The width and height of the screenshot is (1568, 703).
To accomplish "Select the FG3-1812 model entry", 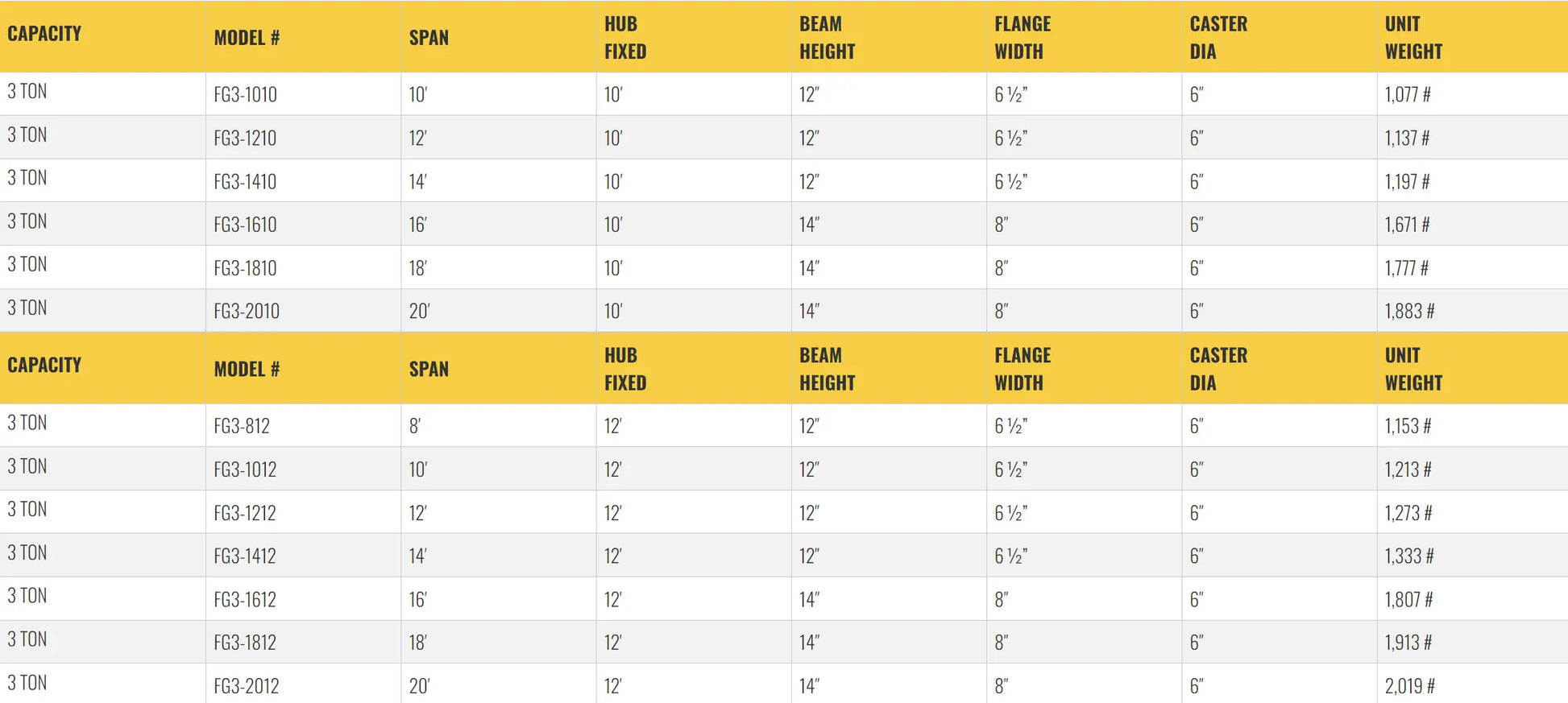I will tap(245, 643).
